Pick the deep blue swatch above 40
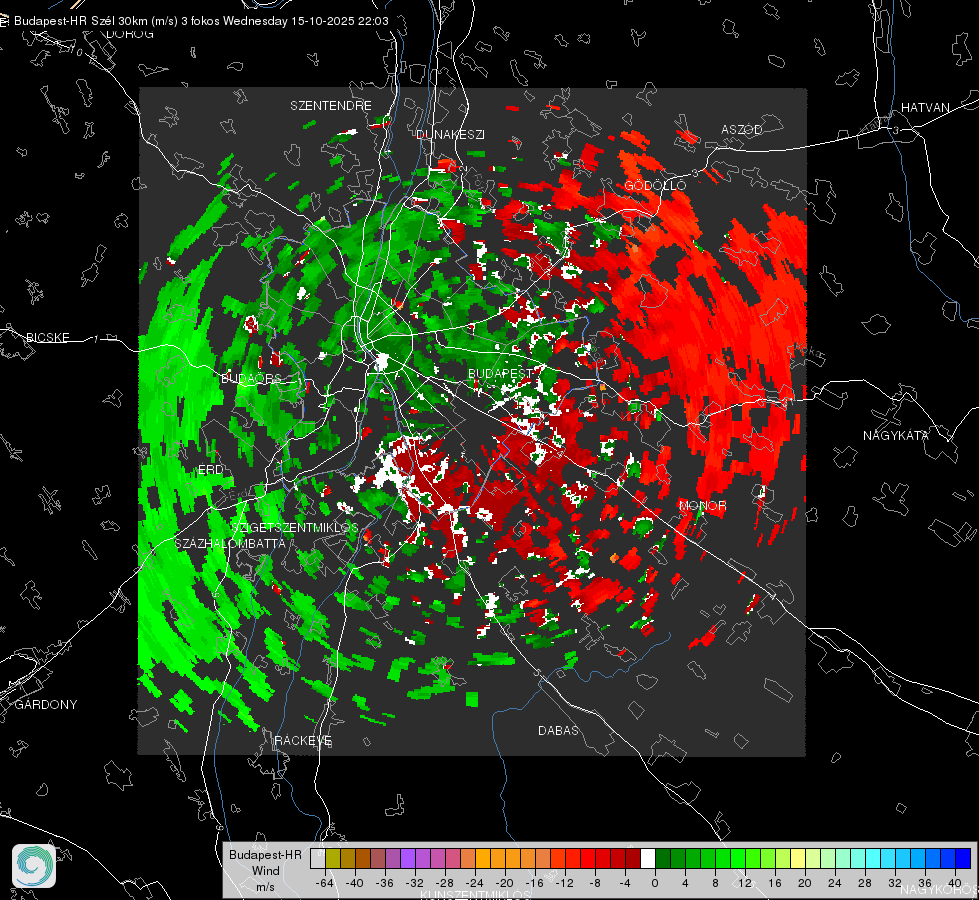Viewport: 979px width, 900px height. coord(963,858)
